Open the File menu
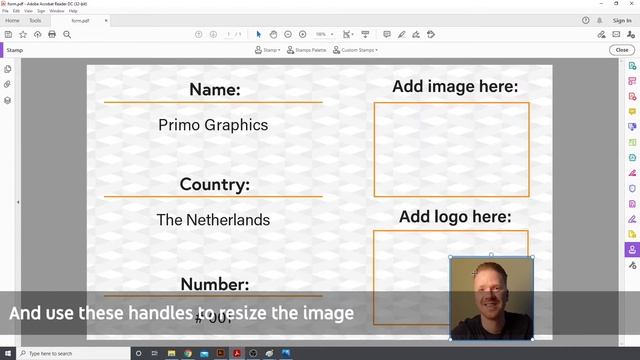 point(5,11)
